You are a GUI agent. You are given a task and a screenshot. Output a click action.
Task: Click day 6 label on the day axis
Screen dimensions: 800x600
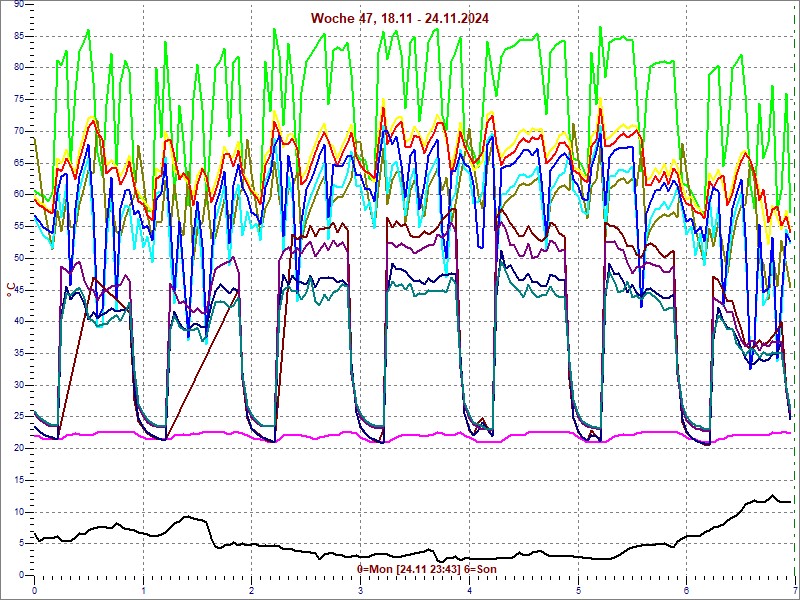[x=687, y=591]
